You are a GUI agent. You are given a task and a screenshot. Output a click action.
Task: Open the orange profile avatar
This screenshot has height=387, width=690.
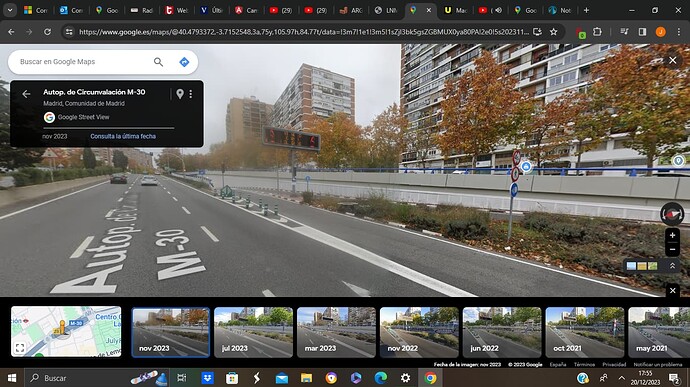(661, 32)
